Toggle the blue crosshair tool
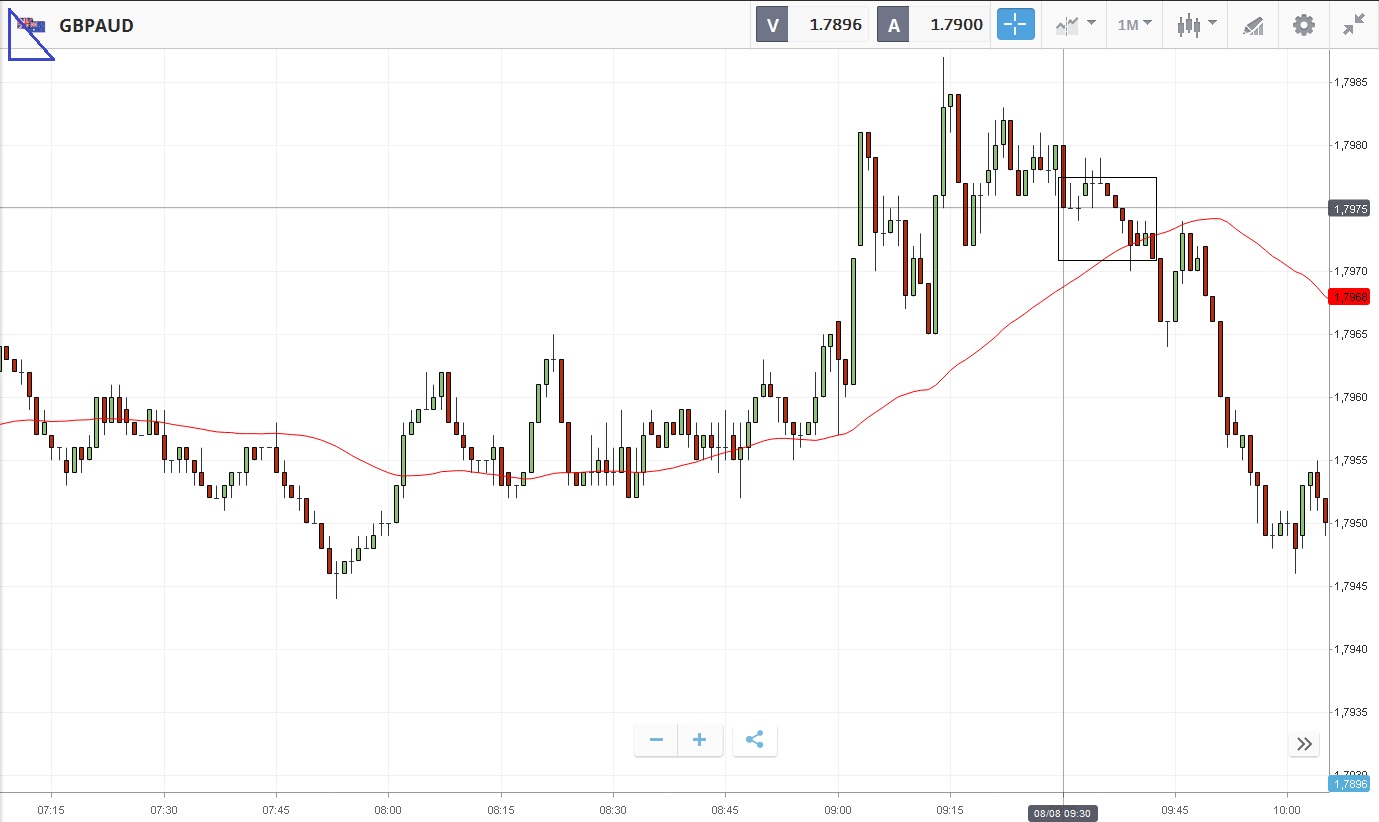This screenshot has height=822, width=1379. [1015, 25]
